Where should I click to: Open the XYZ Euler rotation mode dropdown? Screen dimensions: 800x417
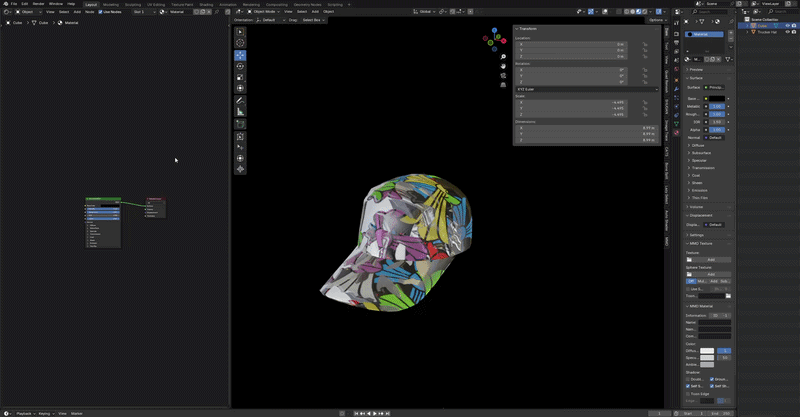(585, 88)
